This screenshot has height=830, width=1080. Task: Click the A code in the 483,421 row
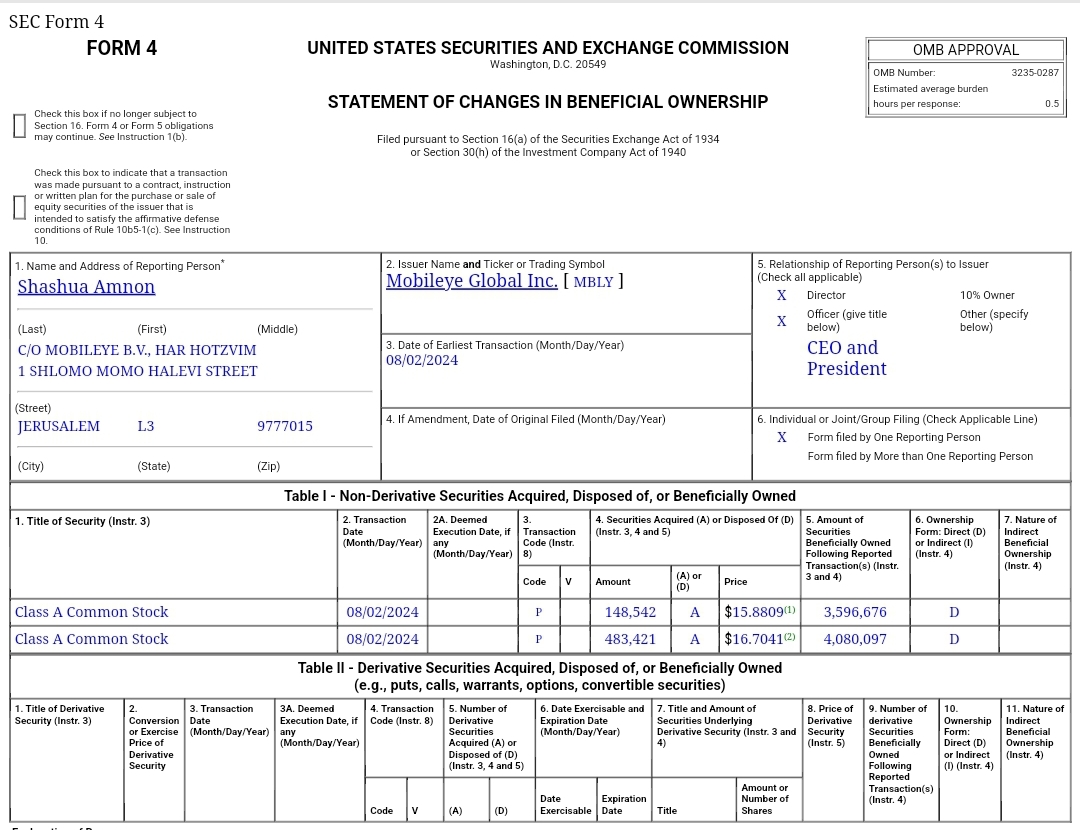pyautogui.click(x=695, y=639)
